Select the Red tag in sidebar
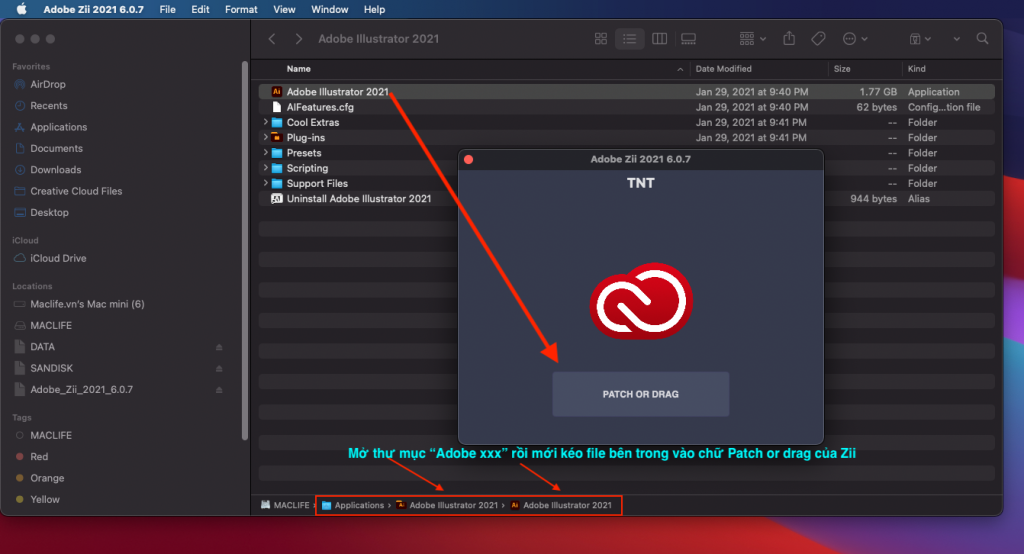The height and width of the screenshot is (554, 1024). (38, 457)
